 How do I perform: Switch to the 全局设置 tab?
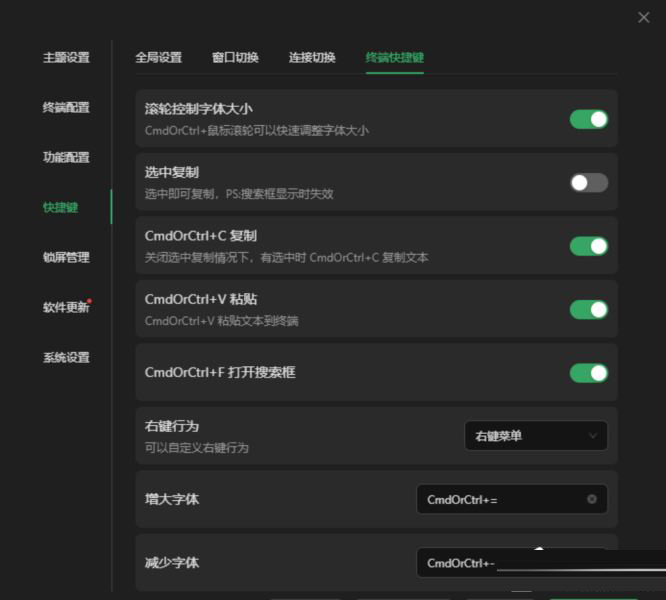coord(158,58)
